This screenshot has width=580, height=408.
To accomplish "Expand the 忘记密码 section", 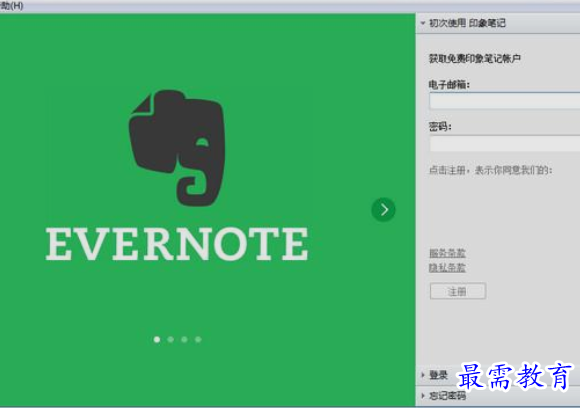I will click(x=498, y=396).
